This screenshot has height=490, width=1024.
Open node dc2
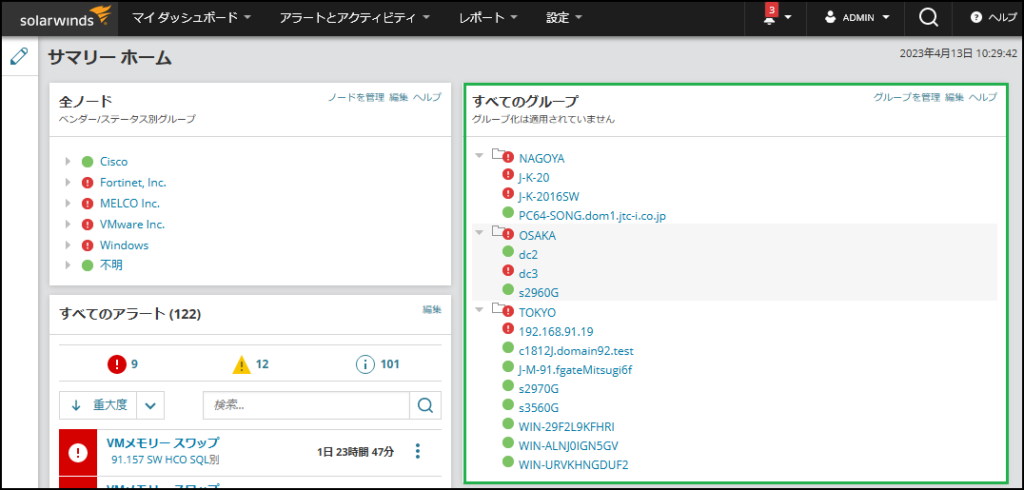click(x=528, y=253)
